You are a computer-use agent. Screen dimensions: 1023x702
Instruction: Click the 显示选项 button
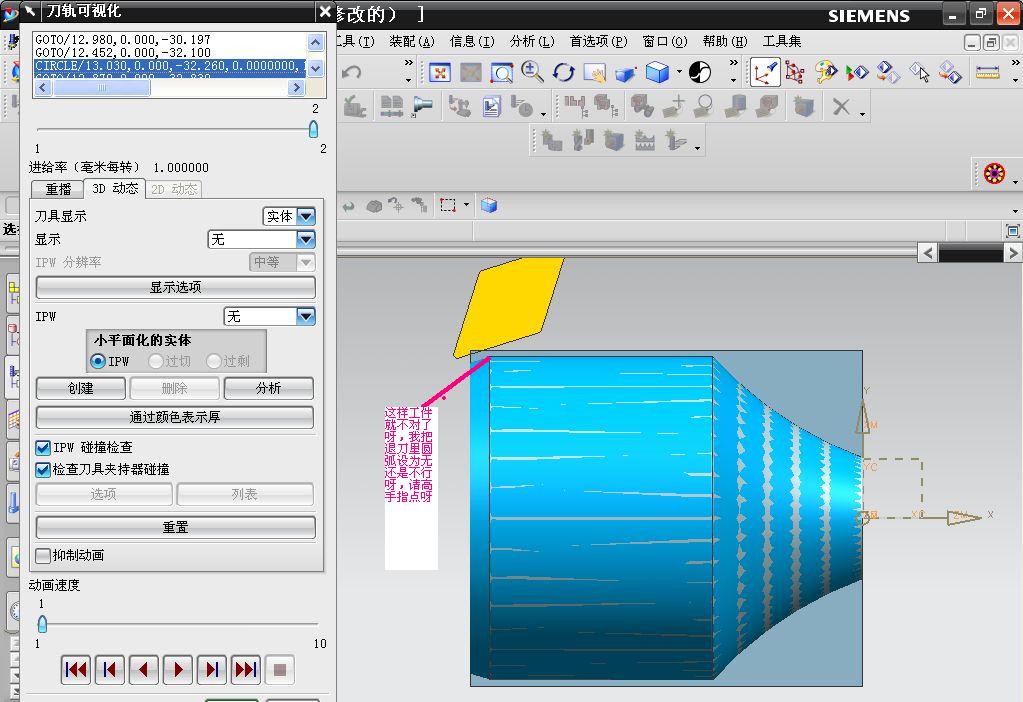[175, 287]
